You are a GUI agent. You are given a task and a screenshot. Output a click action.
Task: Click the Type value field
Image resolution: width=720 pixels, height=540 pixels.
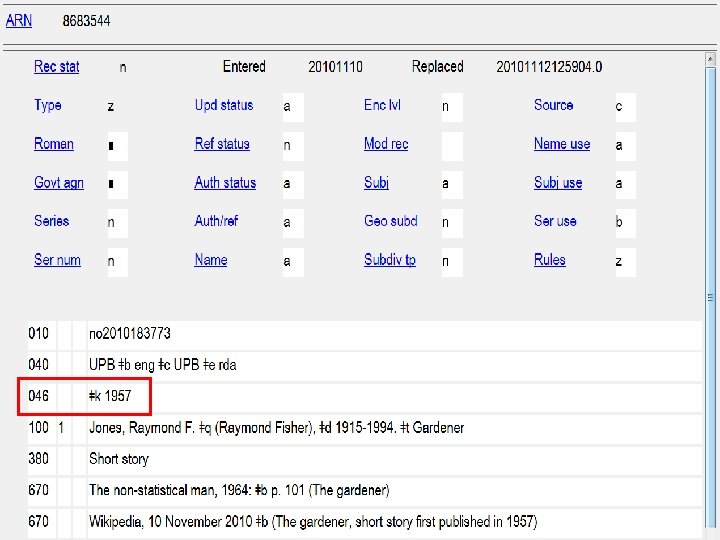[118, 106]
